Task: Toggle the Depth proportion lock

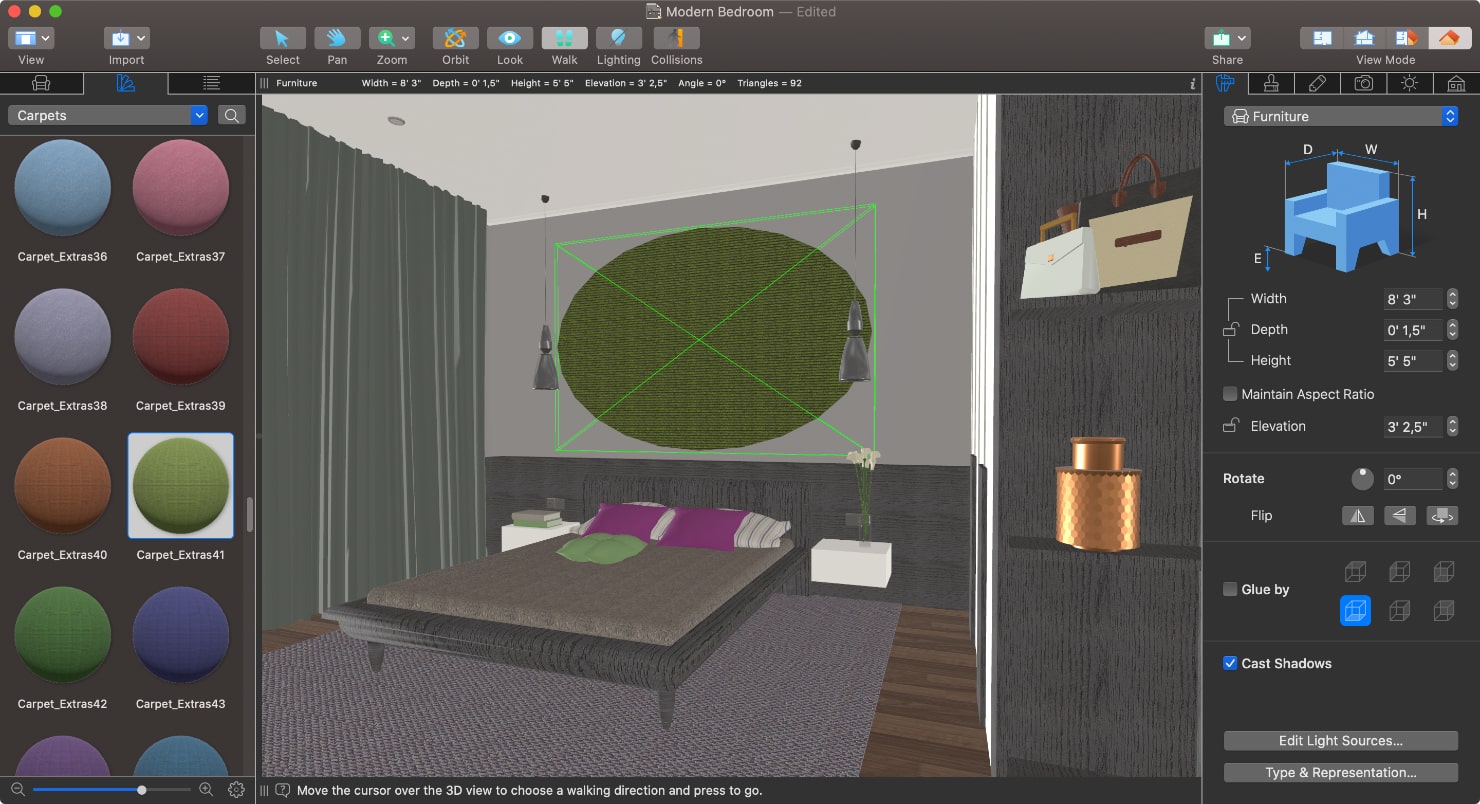Action: point(1230,329)
